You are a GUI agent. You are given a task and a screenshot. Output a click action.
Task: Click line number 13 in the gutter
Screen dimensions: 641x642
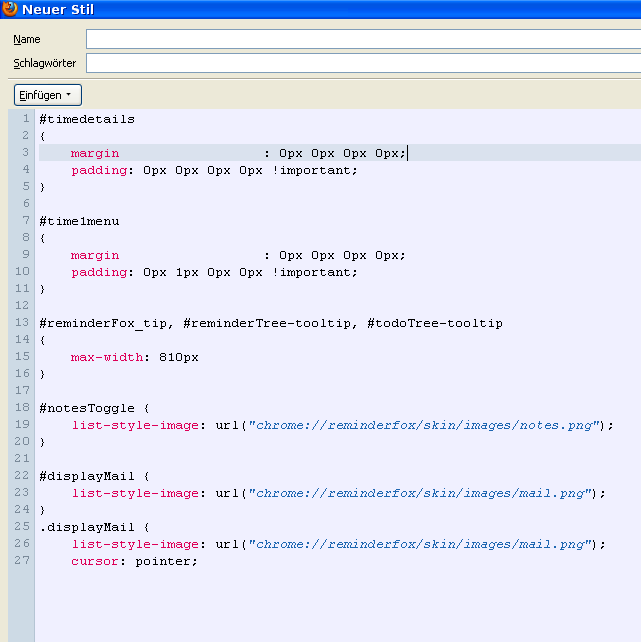pyautogui.click(x=23, y=323)
